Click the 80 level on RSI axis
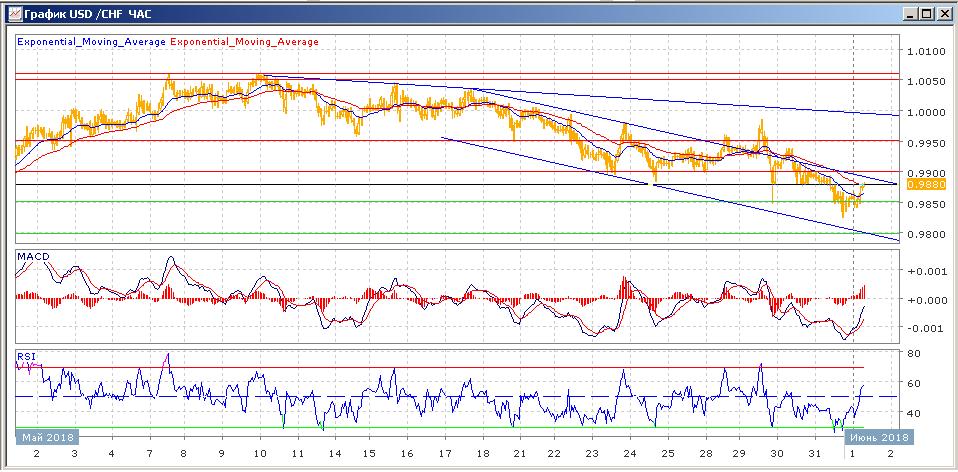This screenshot has width=958, height=472. [913, 353]
